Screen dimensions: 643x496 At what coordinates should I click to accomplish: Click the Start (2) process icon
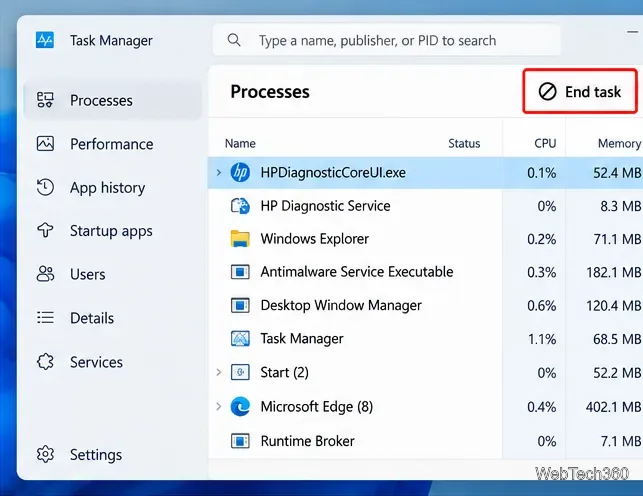(x=240, y=372)
